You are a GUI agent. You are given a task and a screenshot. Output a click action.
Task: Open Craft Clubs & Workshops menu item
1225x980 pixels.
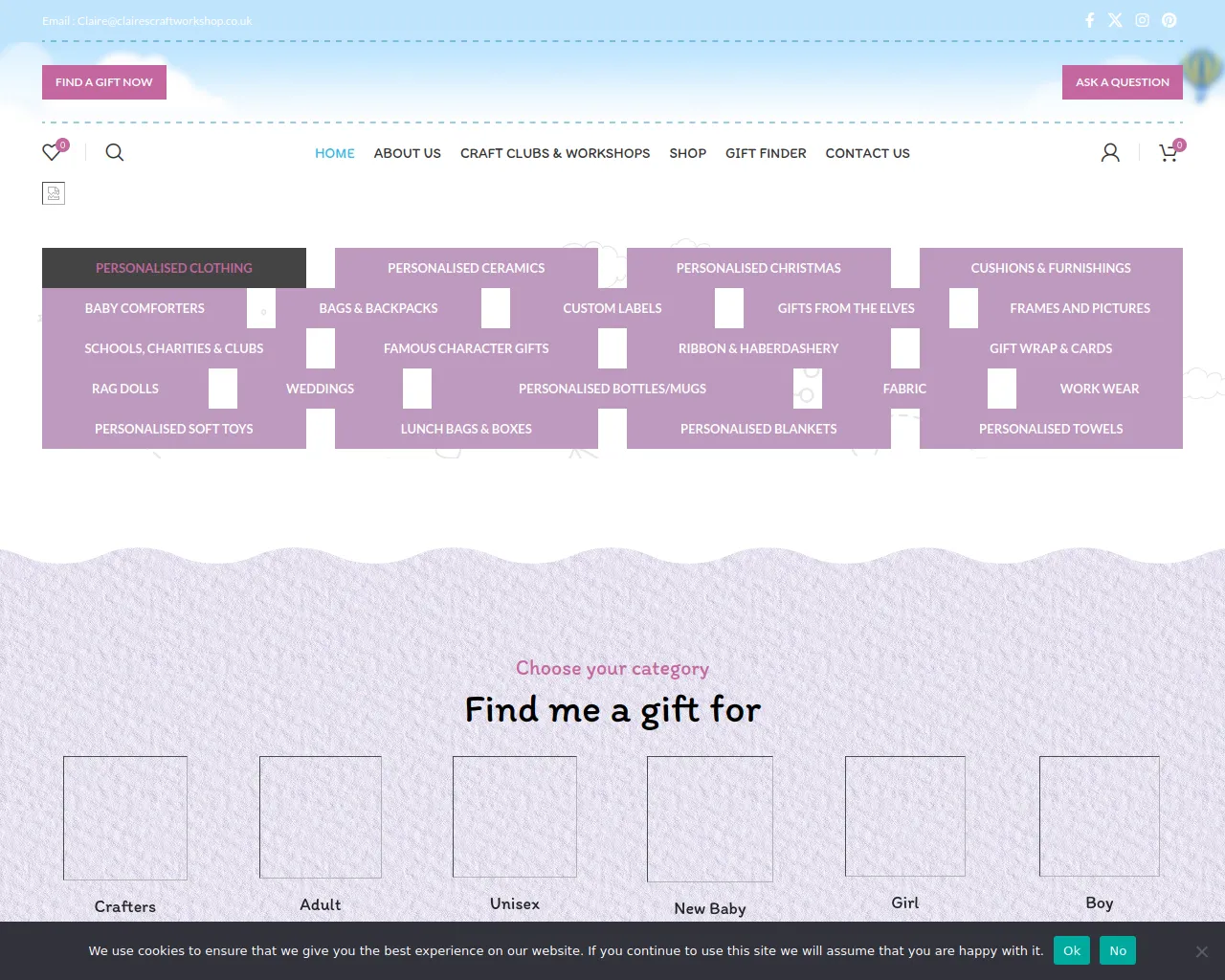tap(555, 153)
